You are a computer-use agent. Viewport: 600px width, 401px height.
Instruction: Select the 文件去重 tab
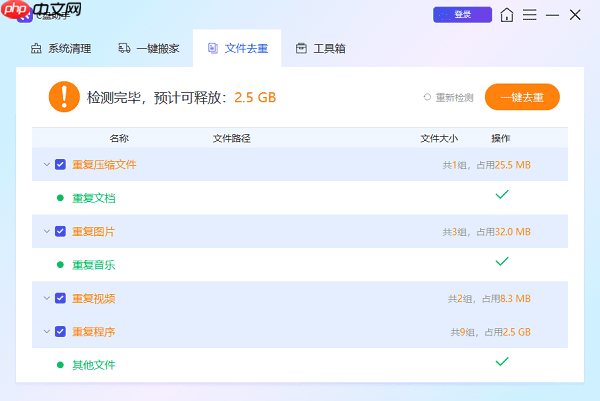[x=237, y=48]
